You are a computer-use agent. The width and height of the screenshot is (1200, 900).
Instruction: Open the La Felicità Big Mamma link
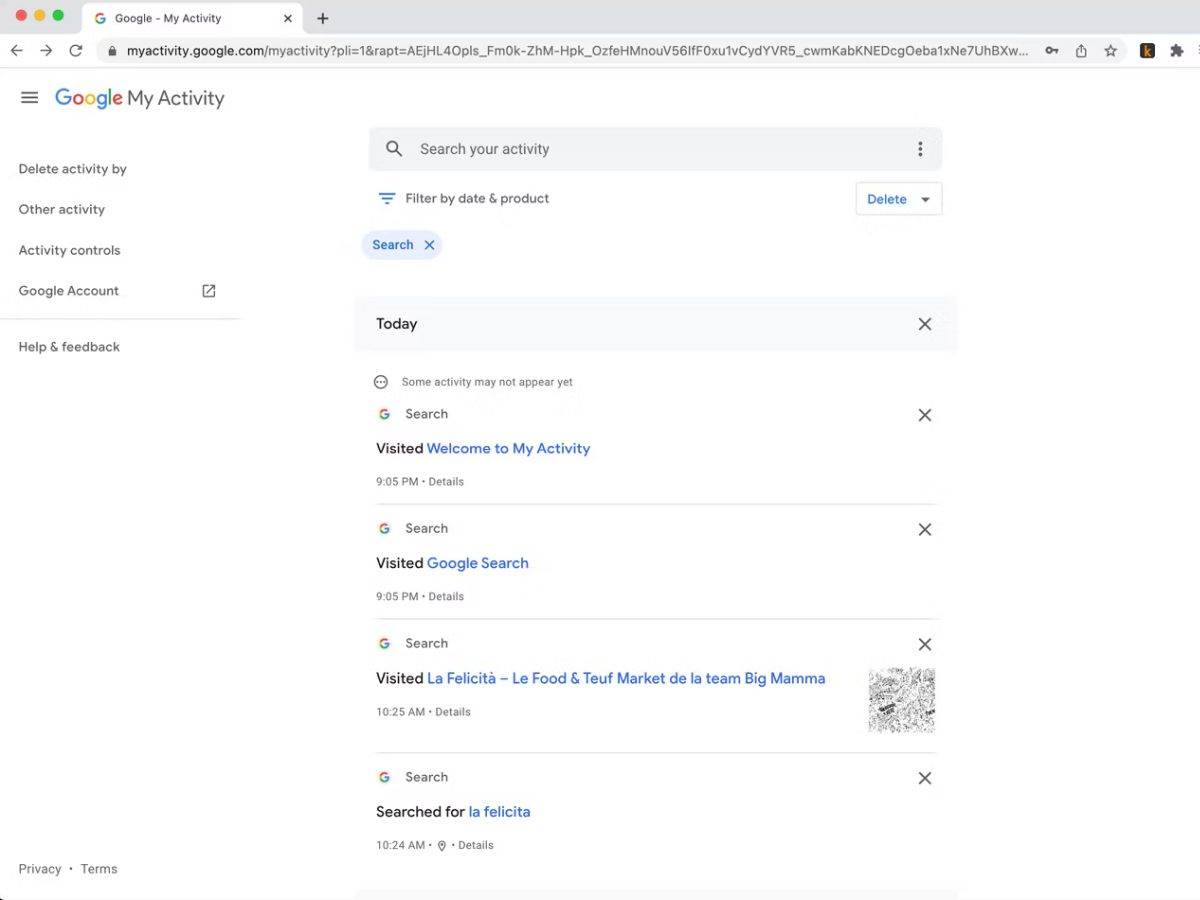pyautogui.click(x=625, y=678)
